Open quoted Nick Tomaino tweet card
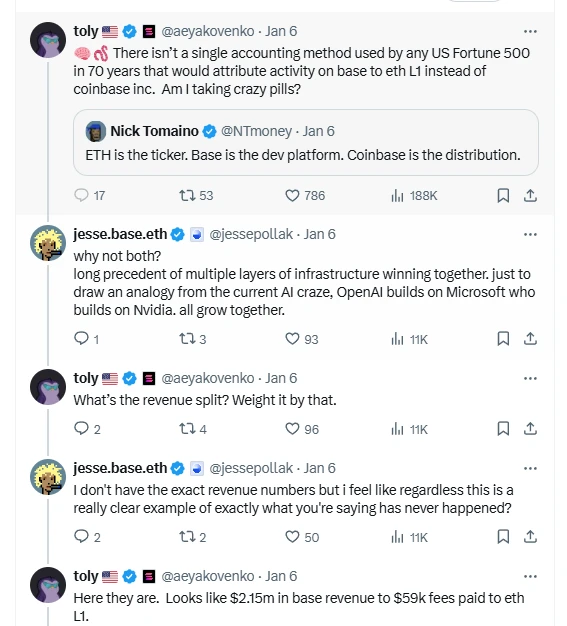Viewport: 567px width, 626px height. pyautogui.click(x=306, y=143)
